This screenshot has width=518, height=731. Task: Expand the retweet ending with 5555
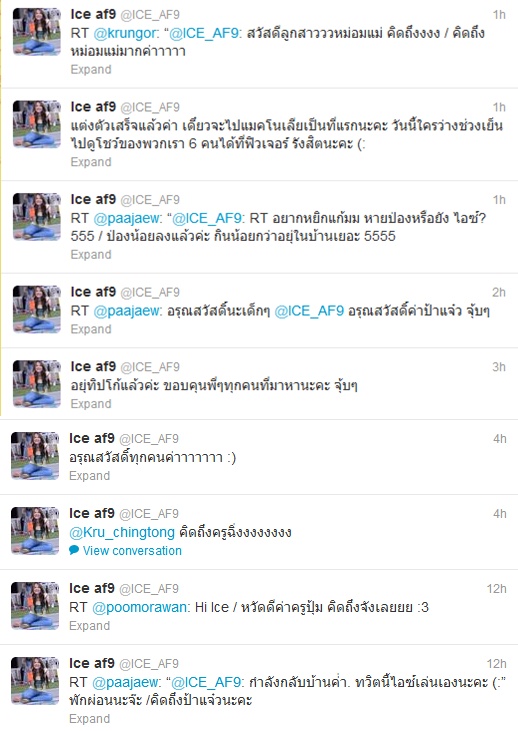91,255
